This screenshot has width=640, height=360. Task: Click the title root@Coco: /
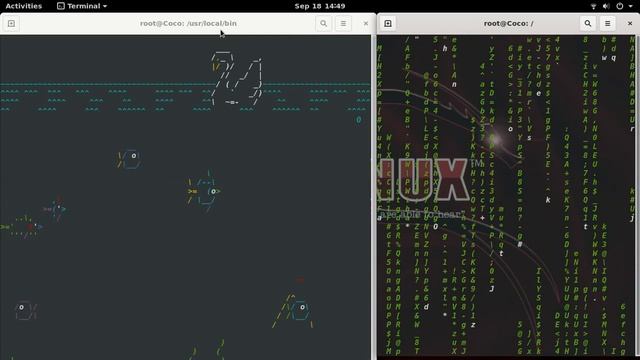pos(509,24)
